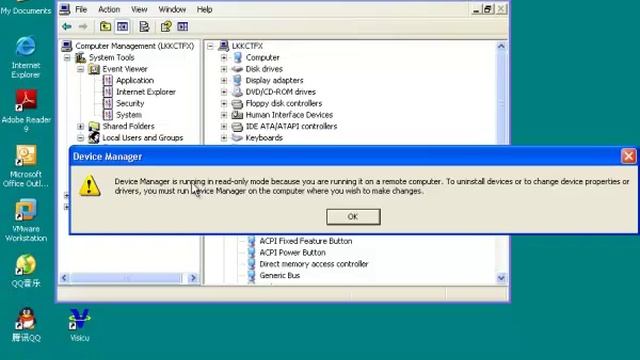
Task: Click the Properties toolbar icon
Action: click(144, 27)
